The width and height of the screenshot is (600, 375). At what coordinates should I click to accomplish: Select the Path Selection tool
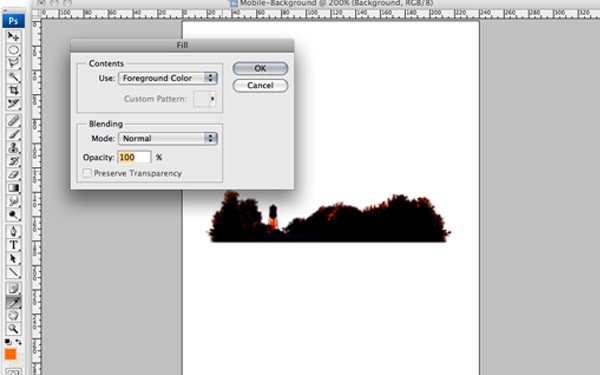point(13,259)
